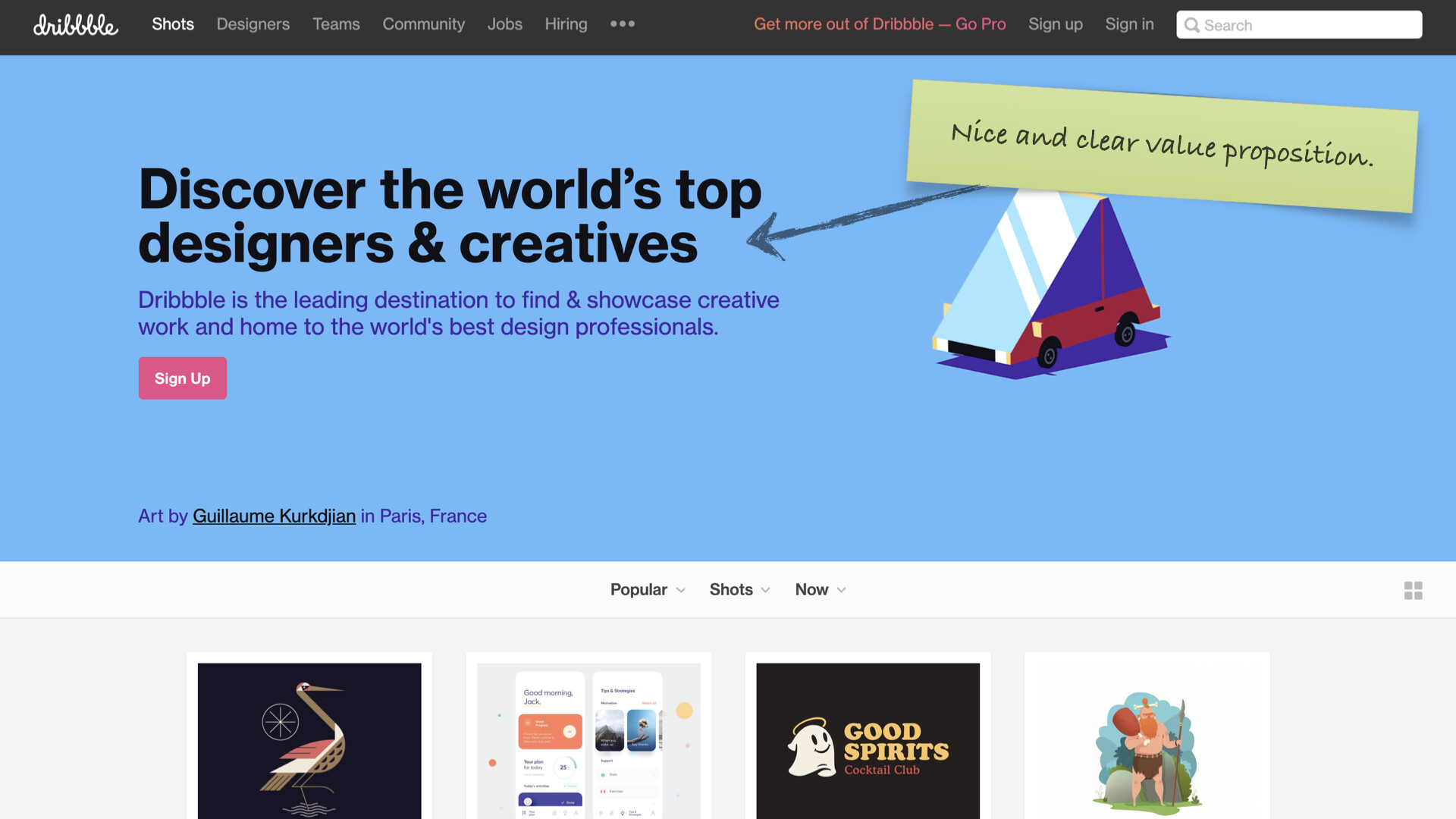Click the tent car illustration
The image size is (1456, 819).
1050,284
